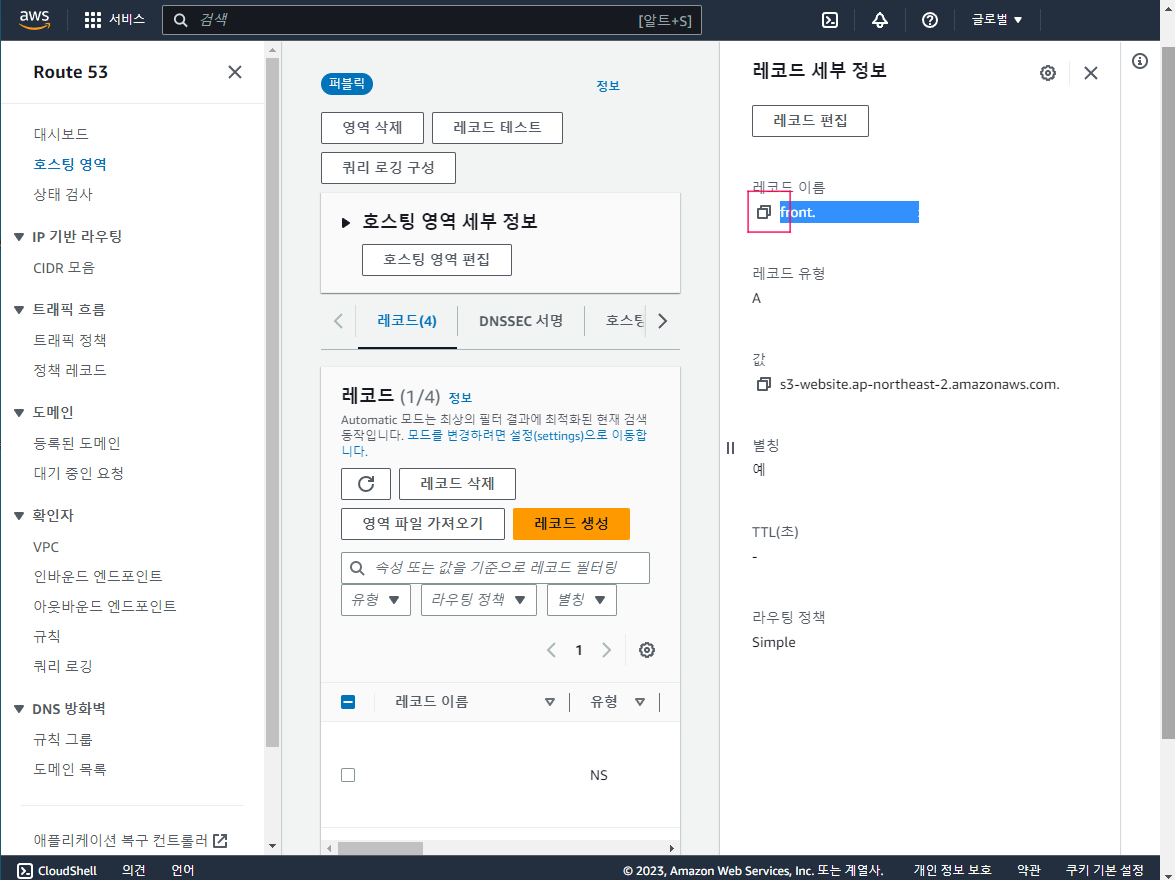
Task: Open 쿠키 기본 설정 in the footer
Action: click(x=1105, y=870)
